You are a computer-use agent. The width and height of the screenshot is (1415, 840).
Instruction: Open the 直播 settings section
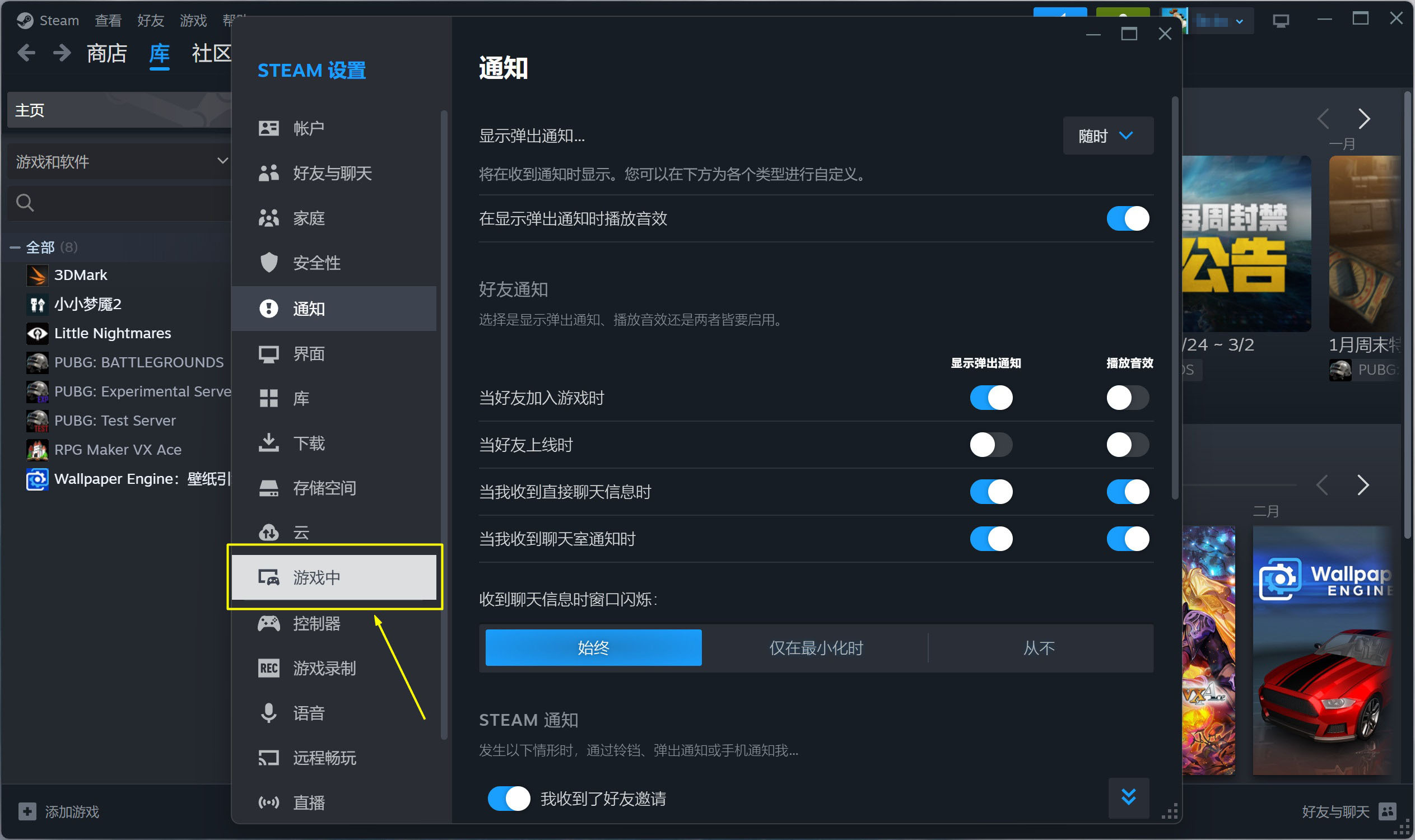(334, 802)
